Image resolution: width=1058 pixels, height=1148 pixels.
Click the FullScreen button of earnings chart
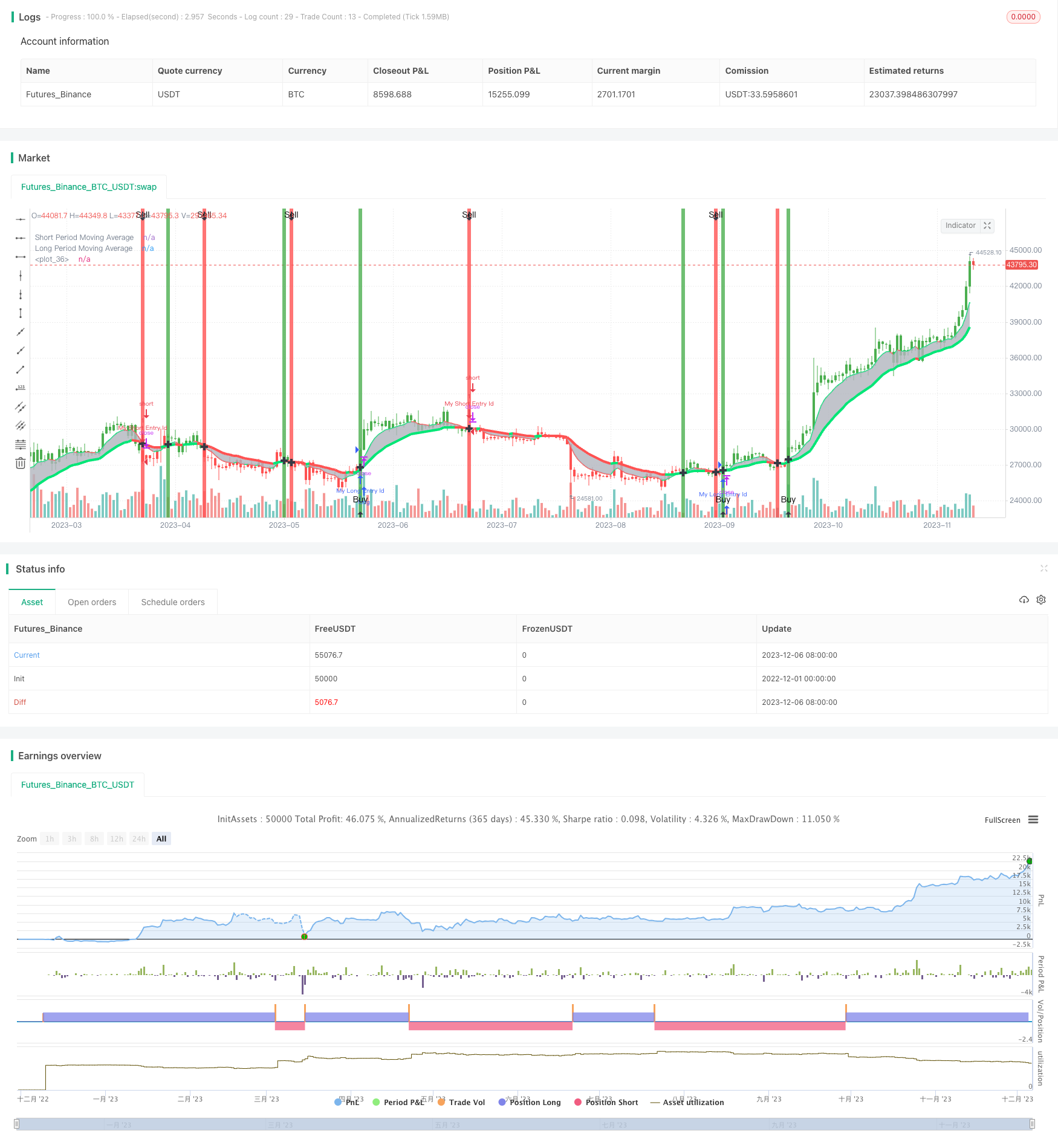click(1002, 820)
